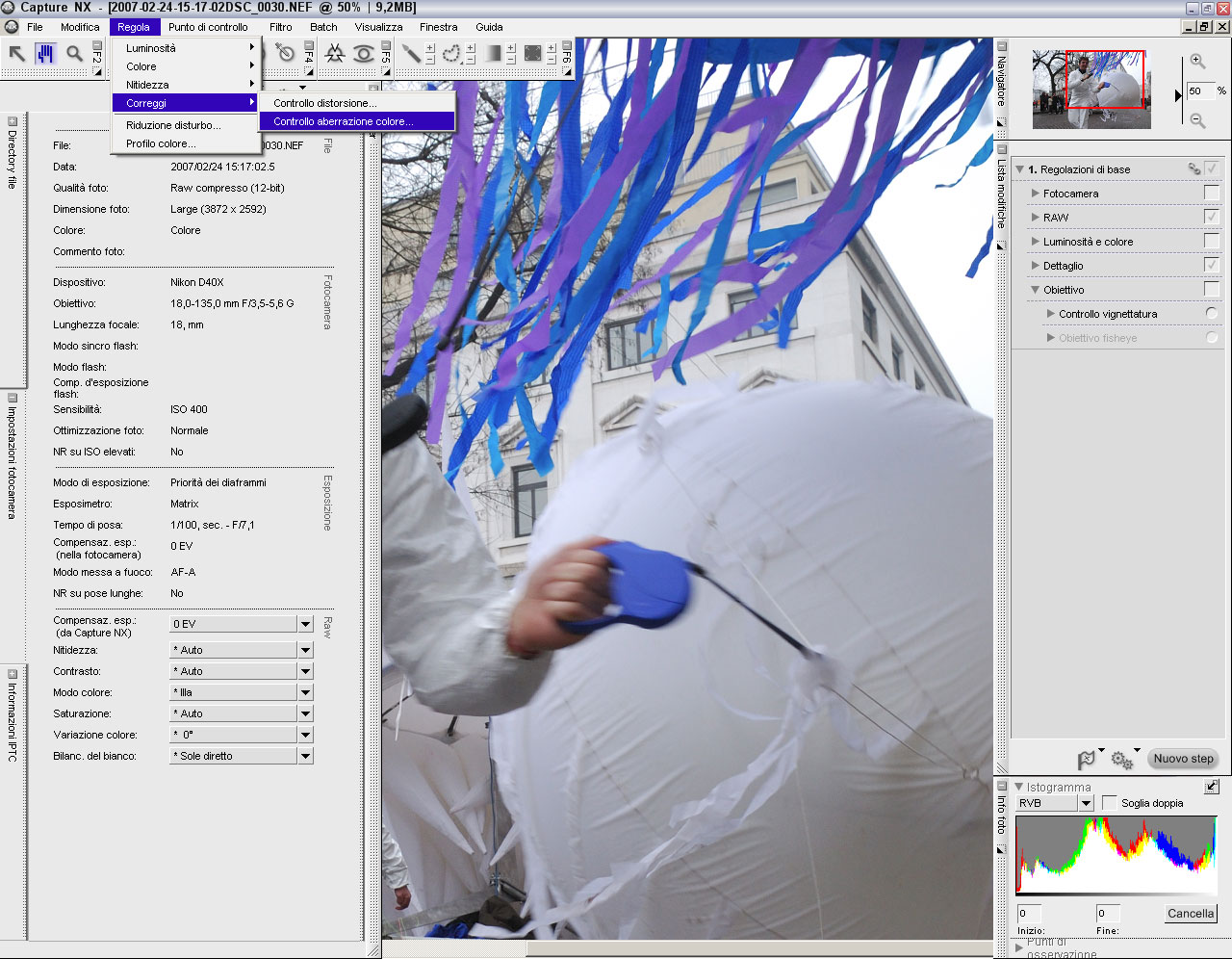Select the eye-shaped view tool

pyautogui.click(x=364, y=54)
